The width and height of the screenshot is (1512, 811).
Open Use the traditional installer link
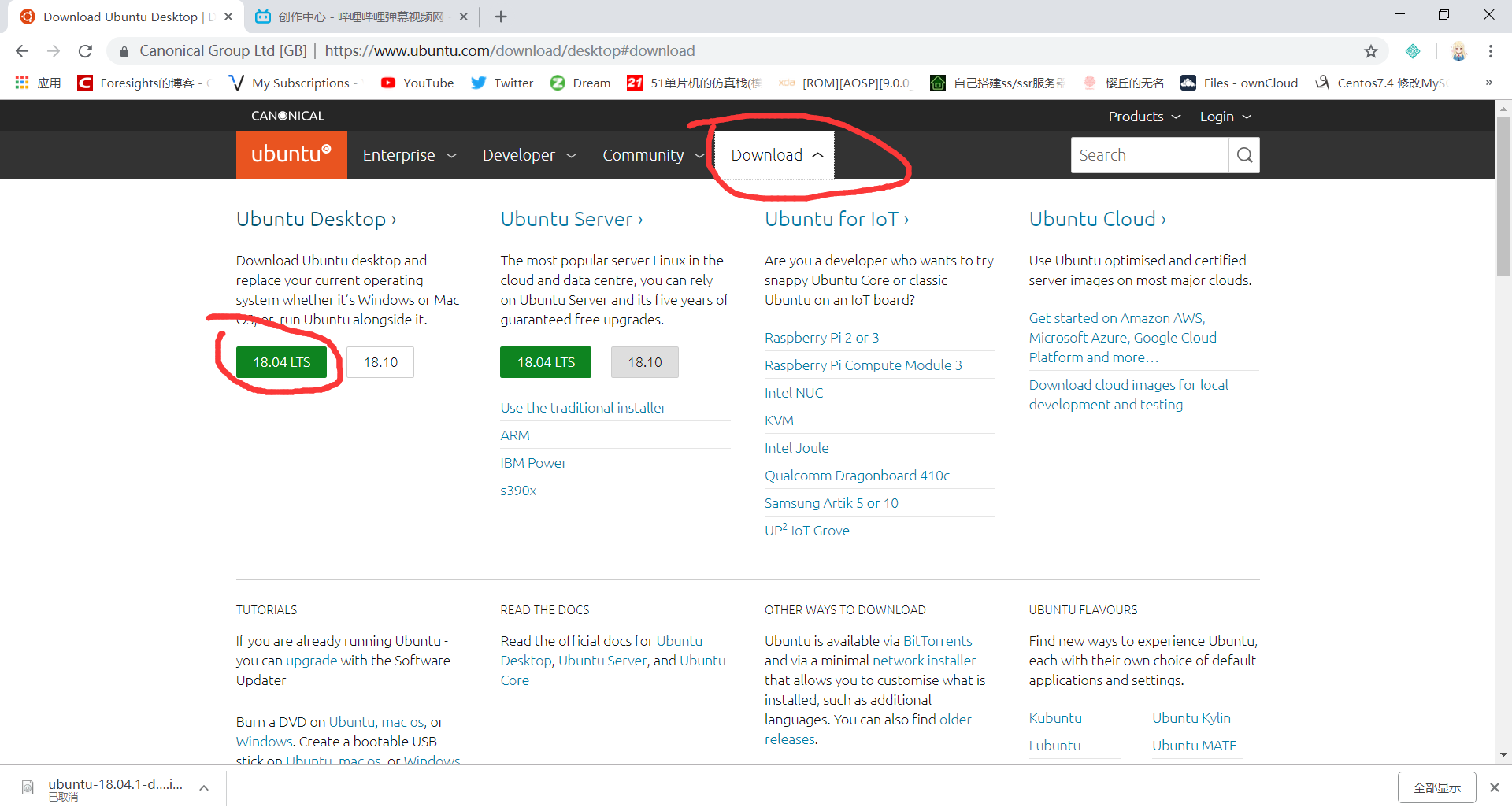click(x=583, y=408)
